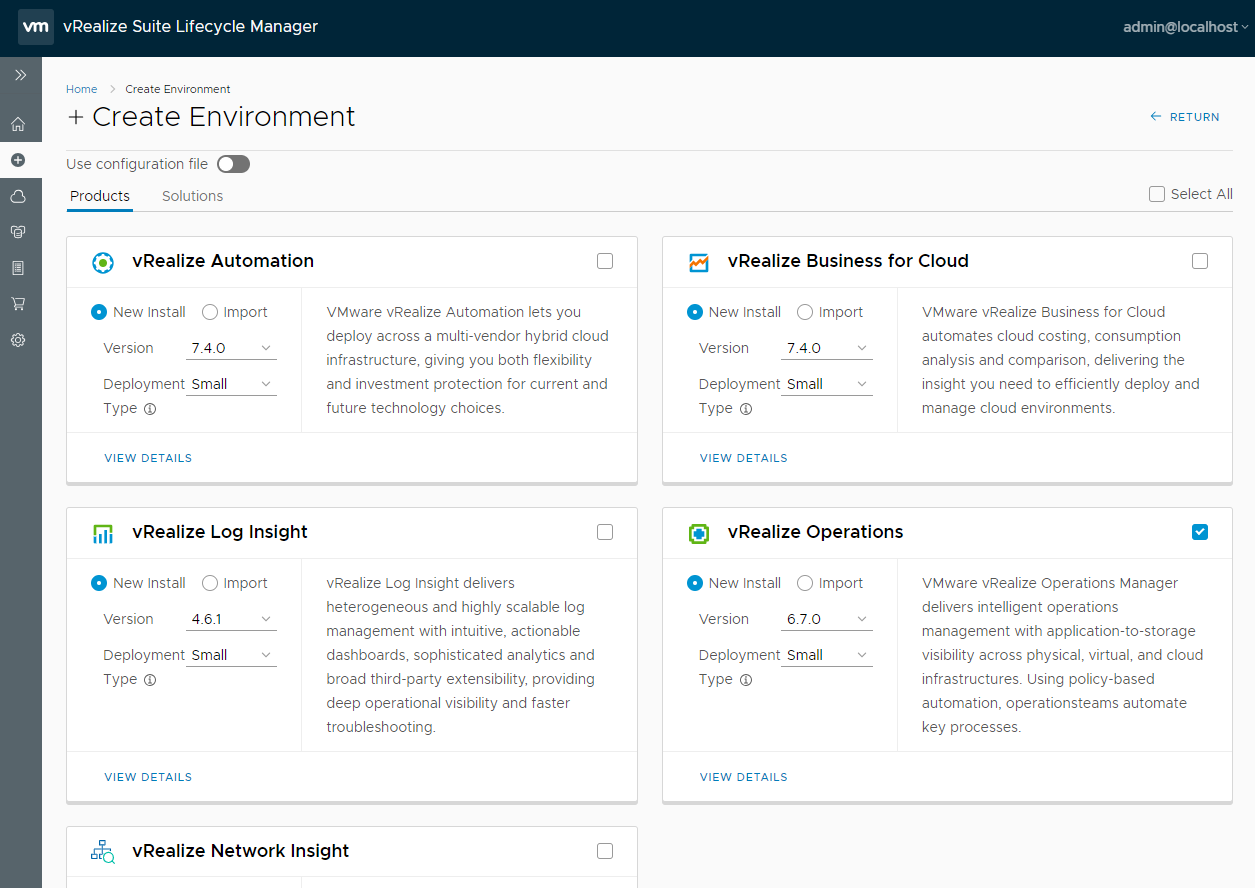View details for vRealize Log Insight
This screenshot has width=1255, height=888.
pos(148,777)
